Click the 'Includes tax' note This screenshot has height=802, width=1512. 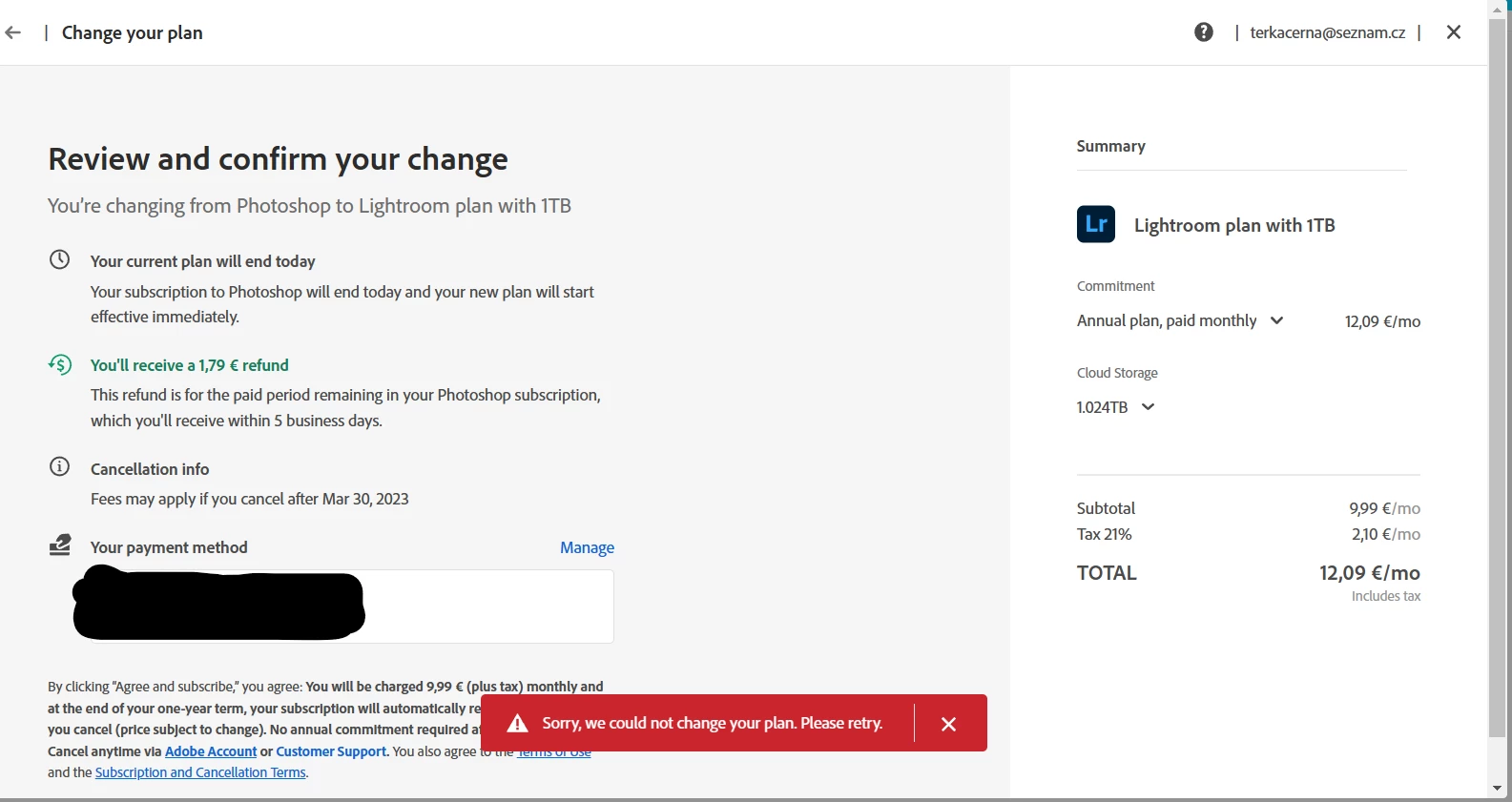pyautogui.click(x=1386, y=596)
